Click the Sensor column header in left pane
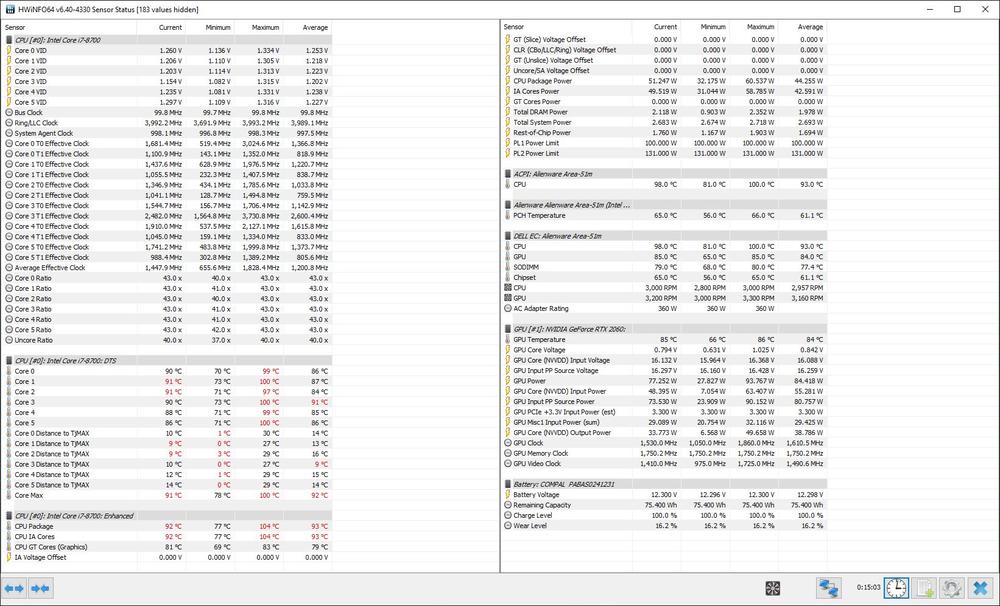 (x=20, y=27)
